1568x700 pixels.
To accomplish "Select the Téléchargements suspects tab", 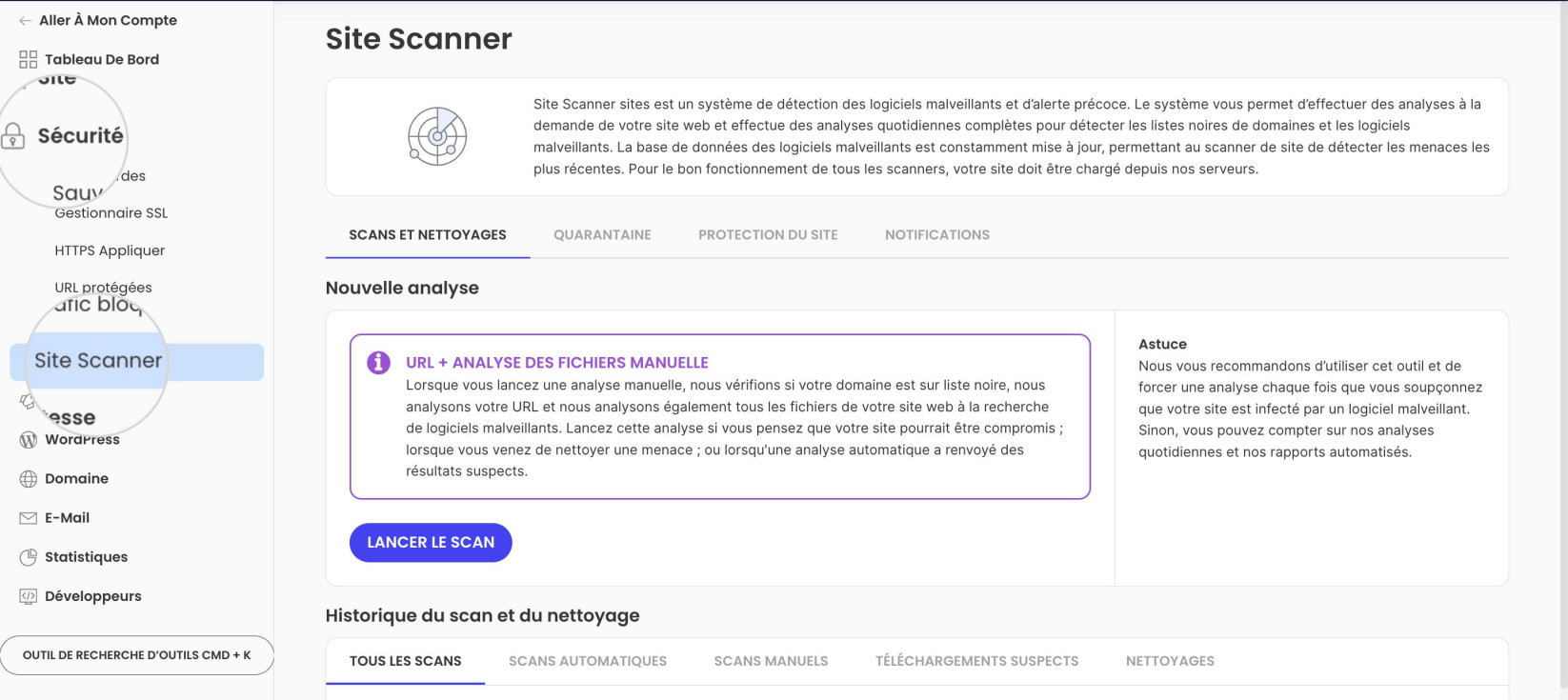I will click(x=977, y=661).
